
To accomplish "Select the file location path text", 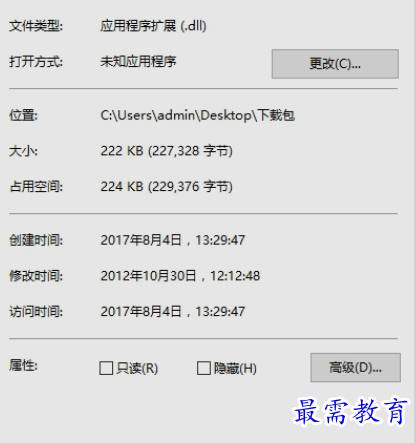I will tap(198, 115).
